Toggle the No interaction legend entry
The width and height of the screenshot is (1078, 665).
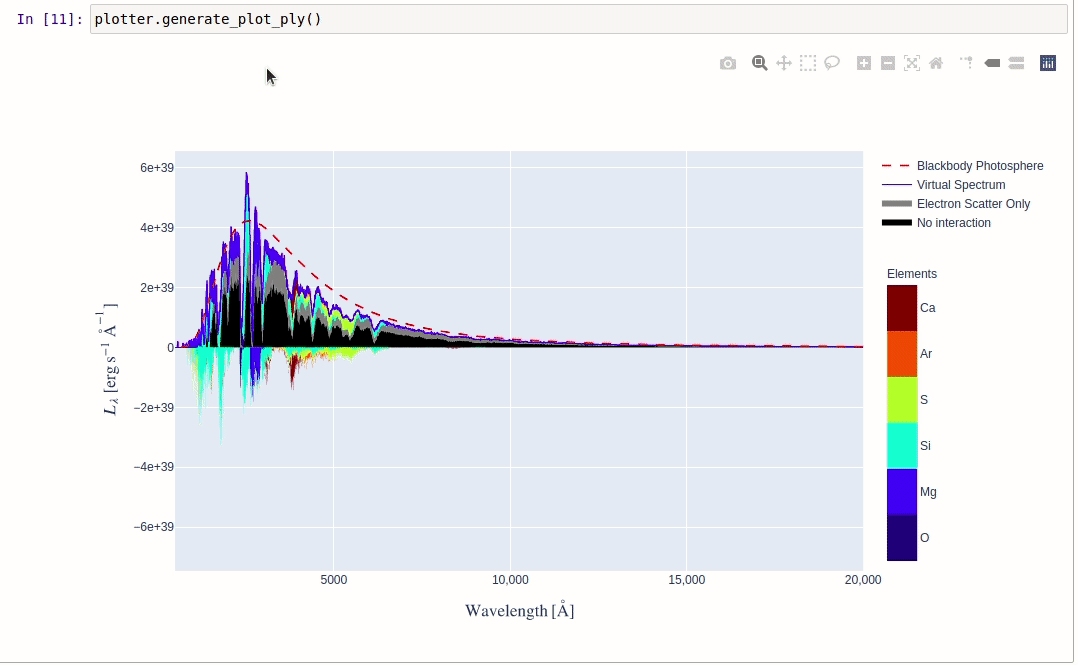coord(953,222)
